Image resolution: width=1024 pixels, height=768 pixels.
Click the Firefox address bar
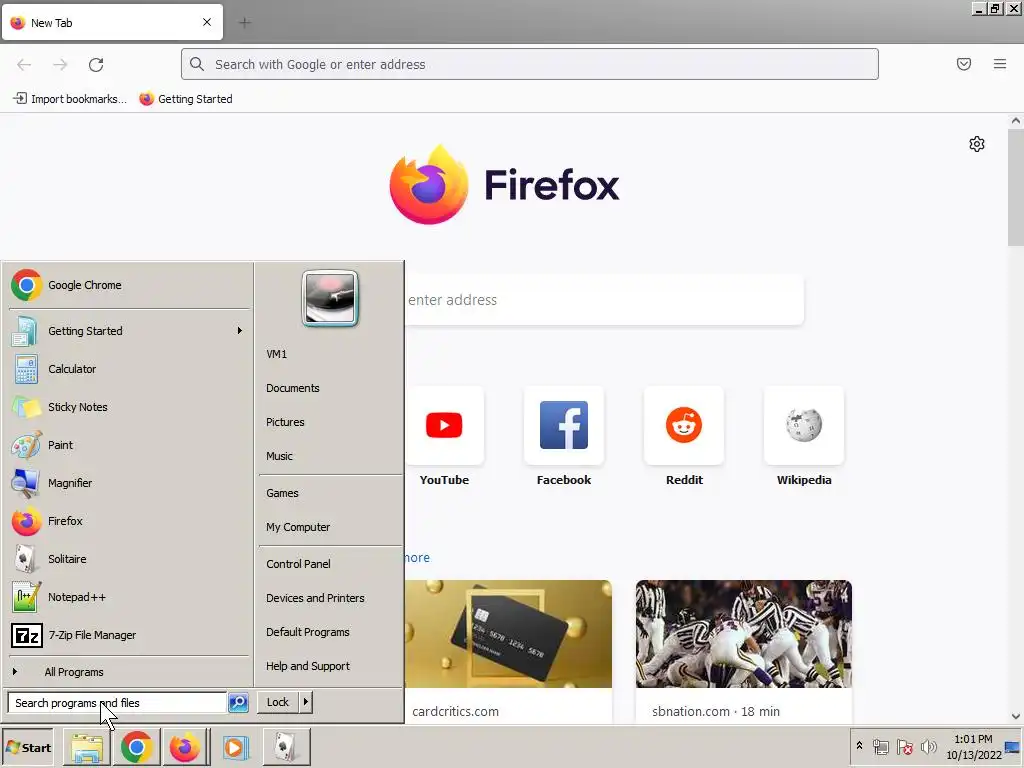pos(530,64)
